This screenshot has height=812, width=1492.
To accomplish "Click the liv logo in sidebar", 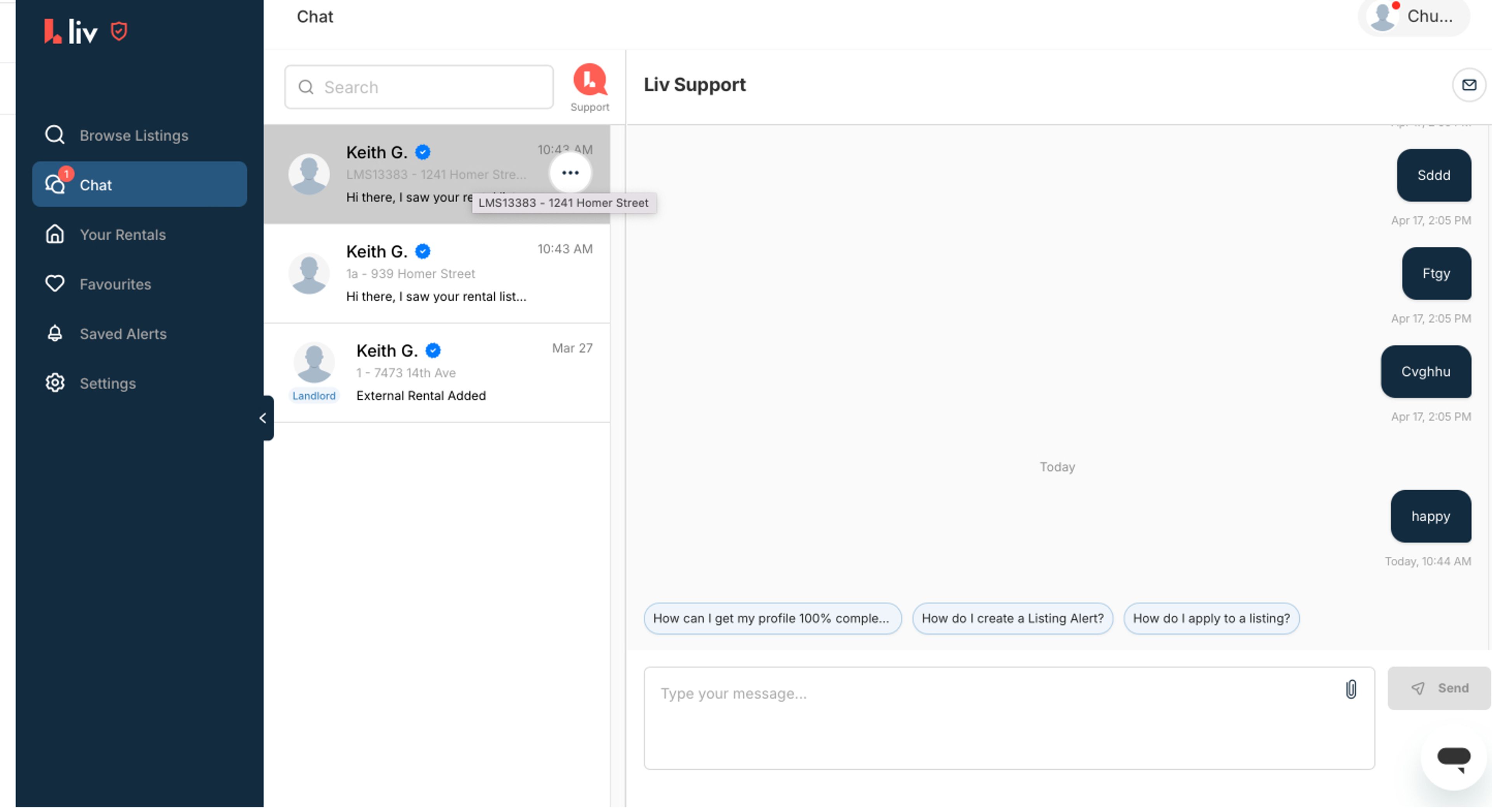I will tap(71, 31).
